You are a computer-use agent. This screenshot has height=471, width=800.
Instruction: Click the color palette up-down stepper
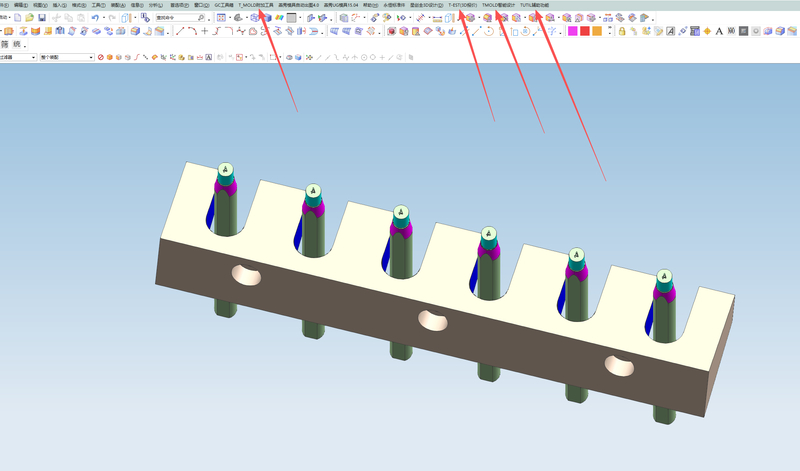(610, 31)
